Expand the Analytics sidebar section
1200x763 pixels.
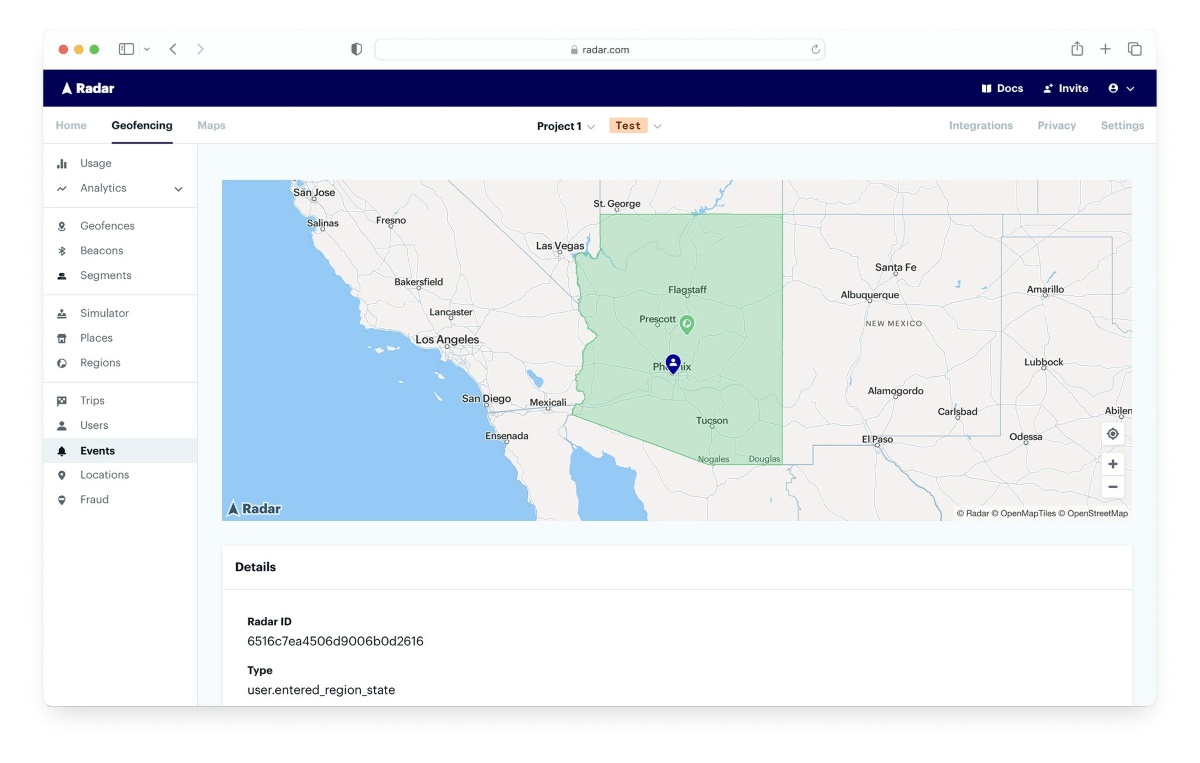[x=178, y=189]
